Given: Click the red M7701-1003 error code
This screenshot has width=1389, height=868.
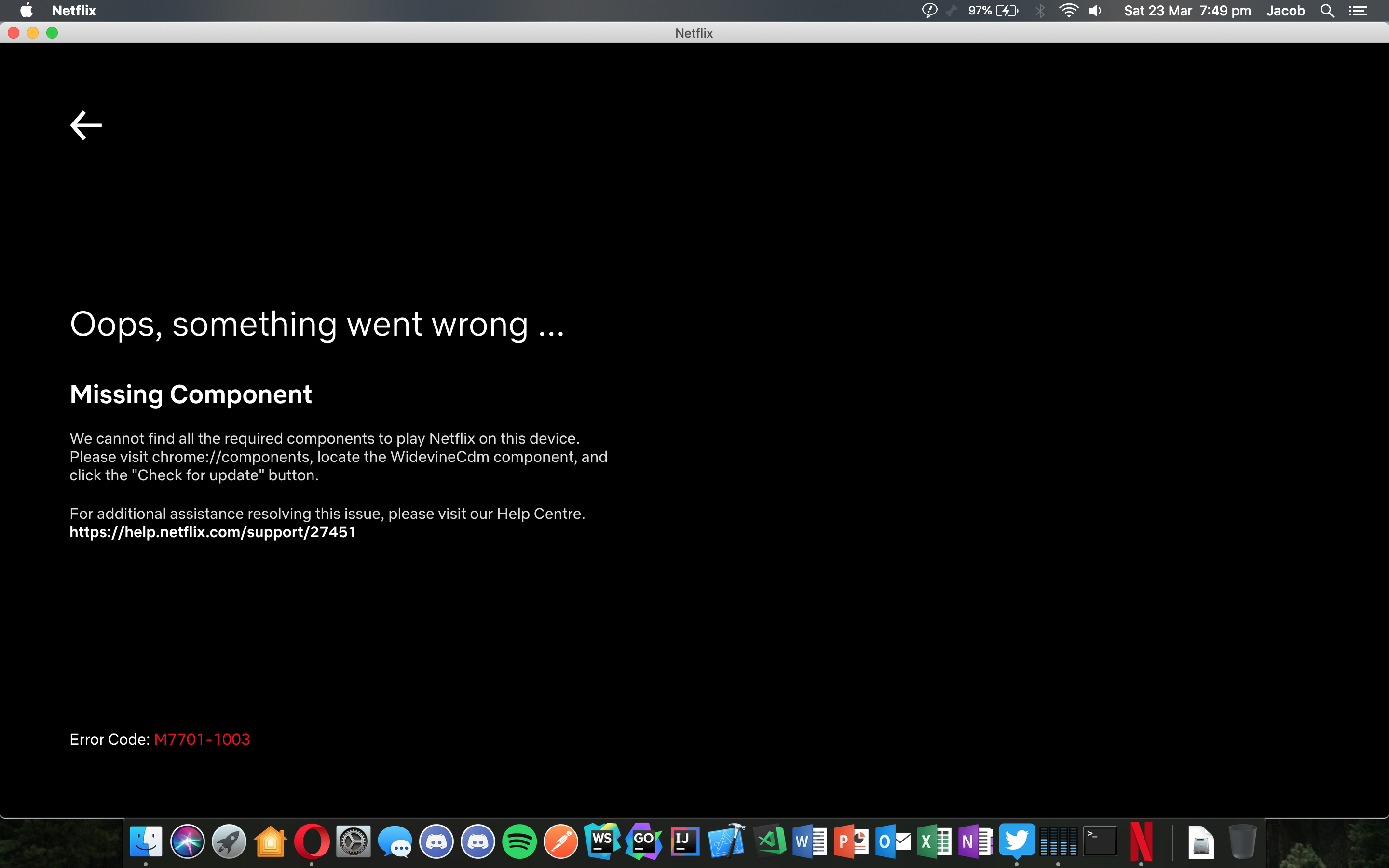Looking at the screenshot, I should (x=202, y=739).
